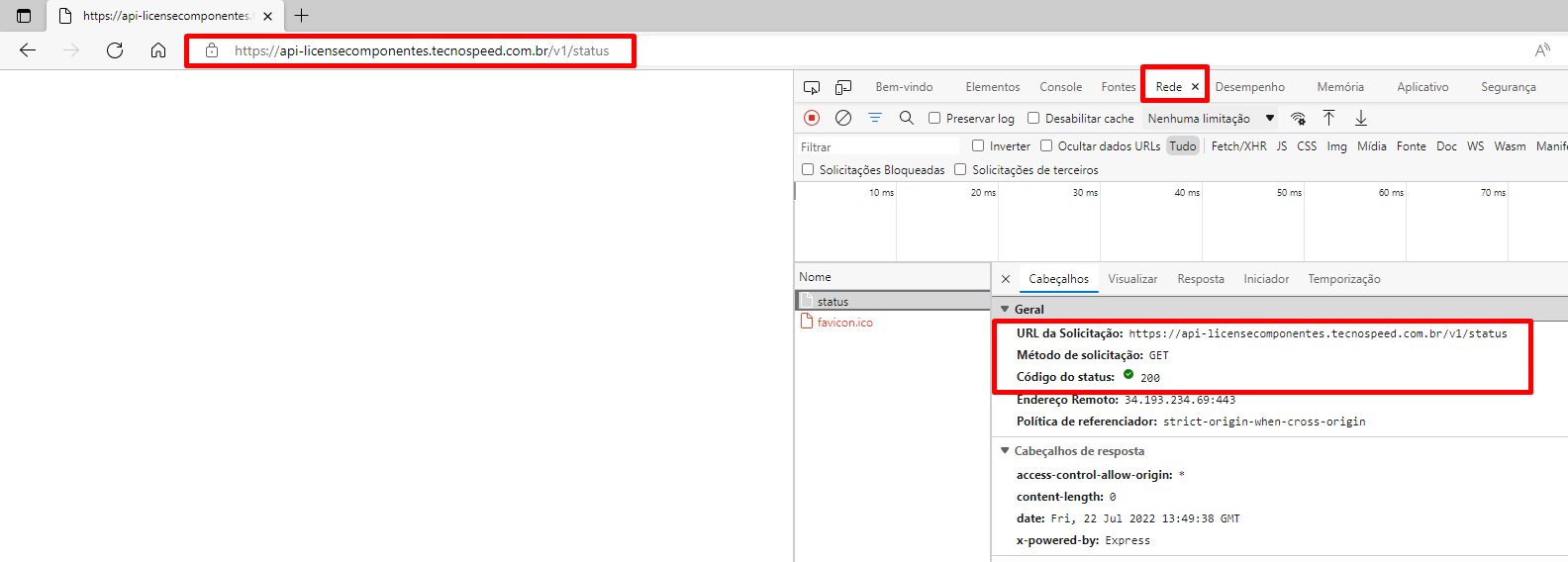Viewport: 1568px width, 562px height.
Task: Select the Cabeçalhos details tab
Action: tap(1058, 279)
